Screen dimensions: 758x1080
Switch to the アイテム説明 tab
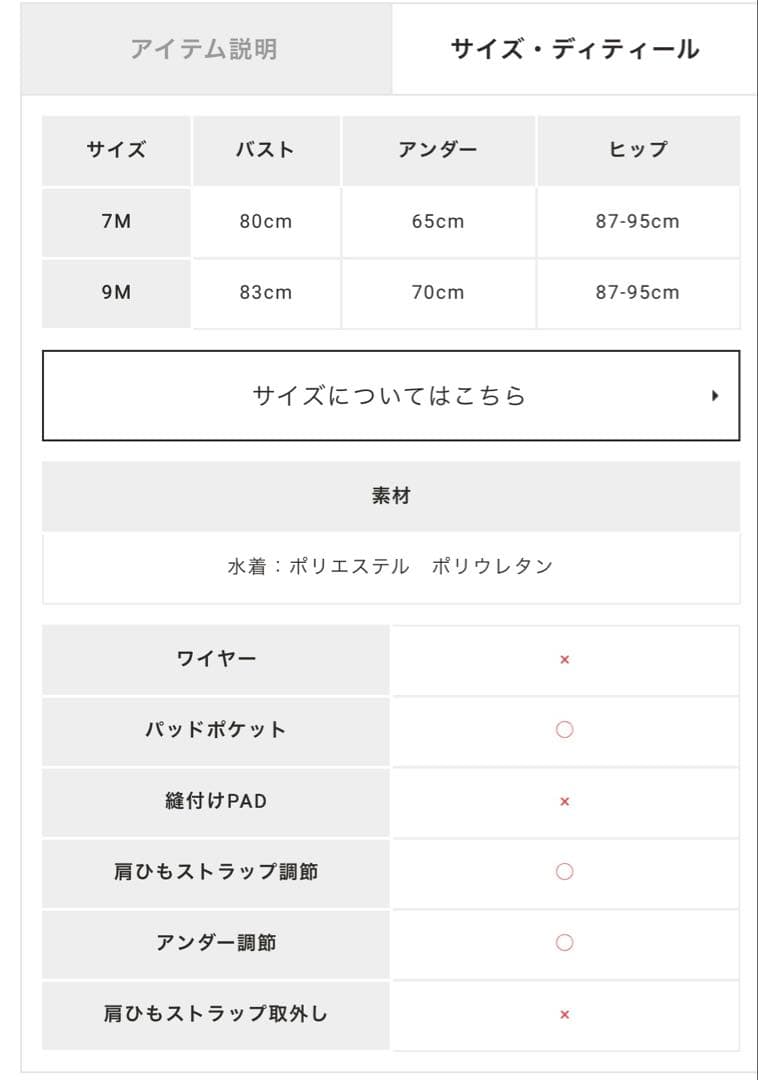pos(206,48)
